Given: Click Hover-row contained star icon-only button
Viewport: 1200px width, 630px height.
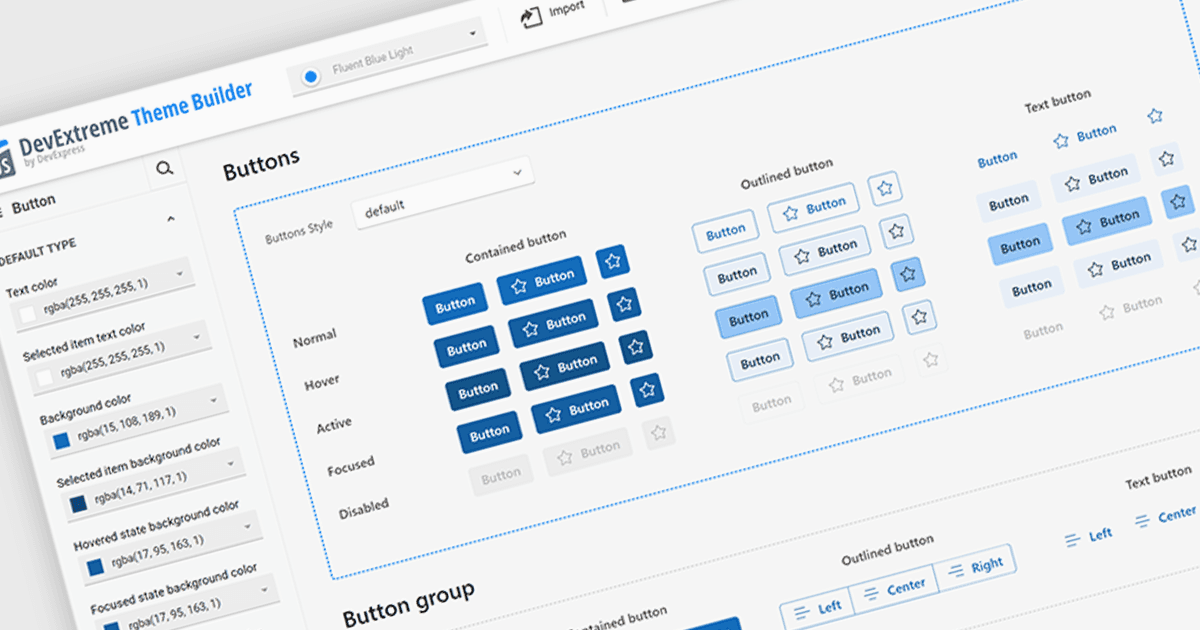Looking at the screenshot, I should click(x=624, y=303).
